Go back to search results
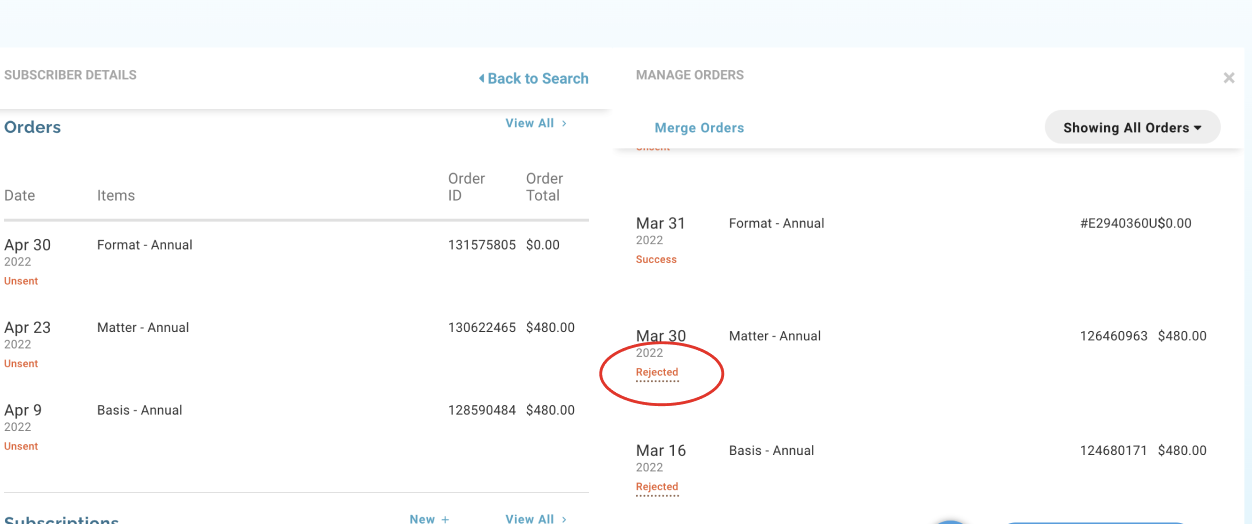The height and width of the screenshot is (524, 1252). (534, 79)
